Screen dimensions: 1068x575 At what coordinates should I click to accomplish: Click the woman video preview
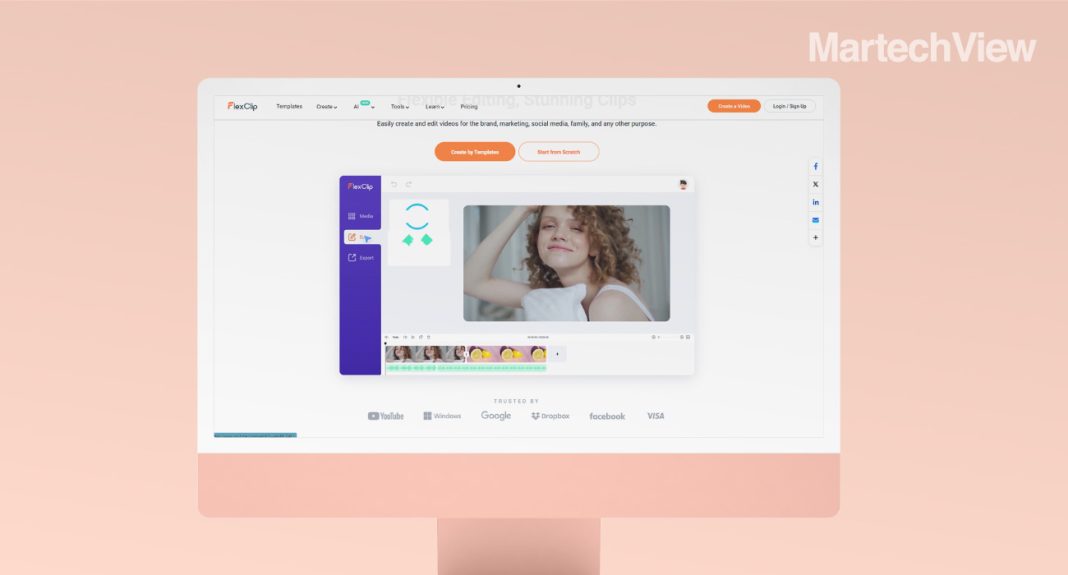coord(566,263)
